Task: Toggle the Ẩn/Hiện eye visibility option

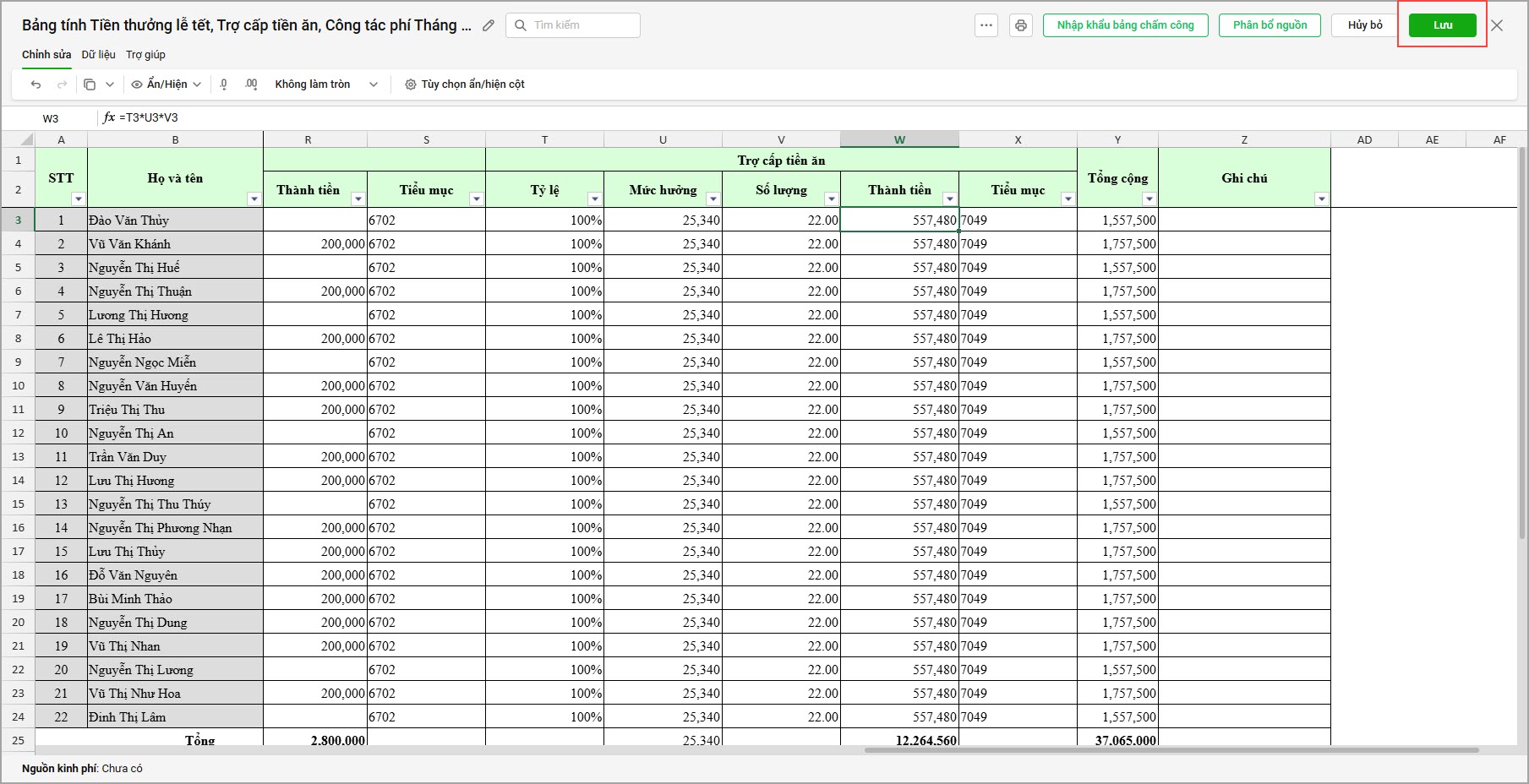Action: click(x=167, y=84)
